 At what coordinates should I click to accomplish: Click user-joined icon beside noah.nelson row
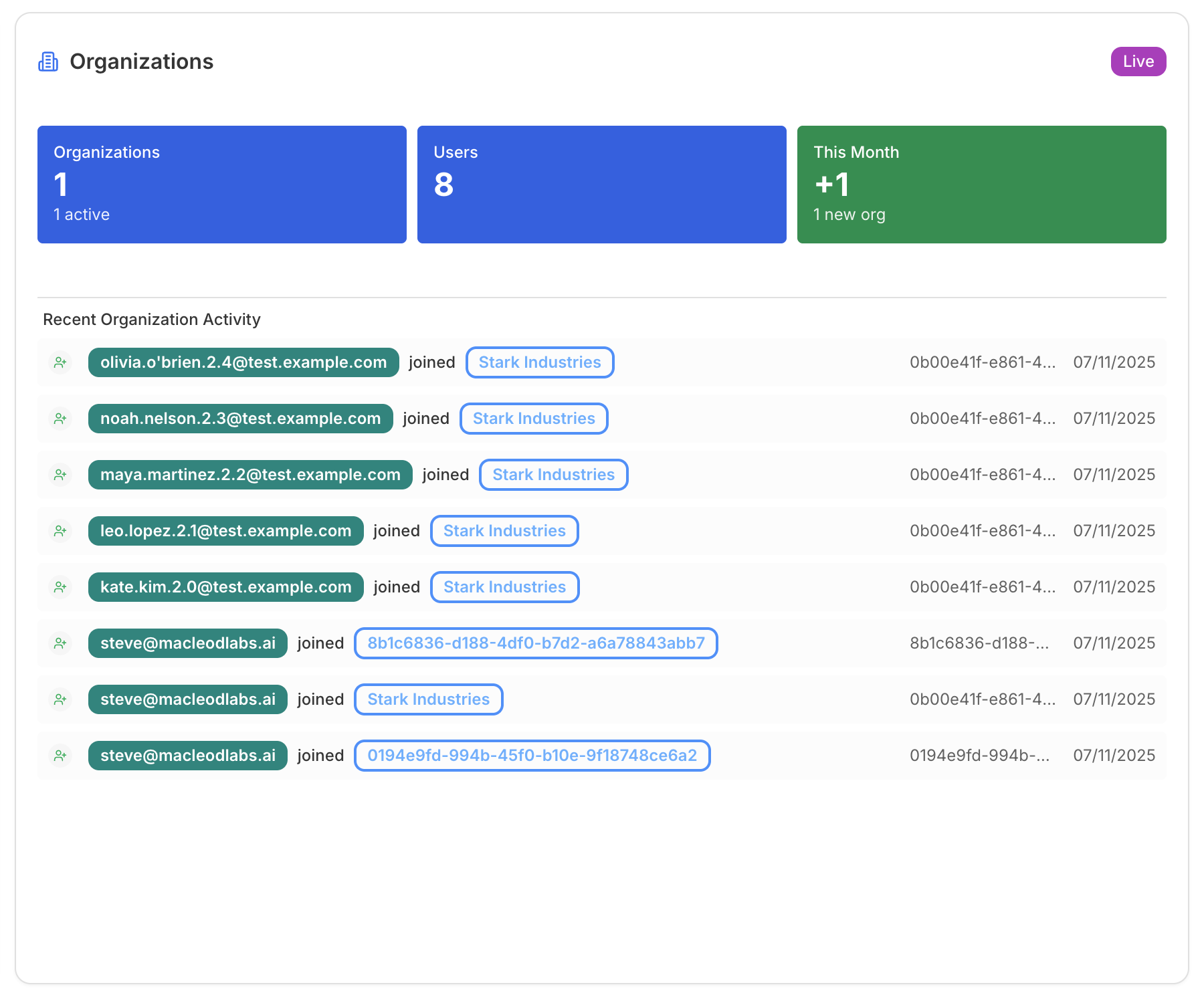pos(60,419)
